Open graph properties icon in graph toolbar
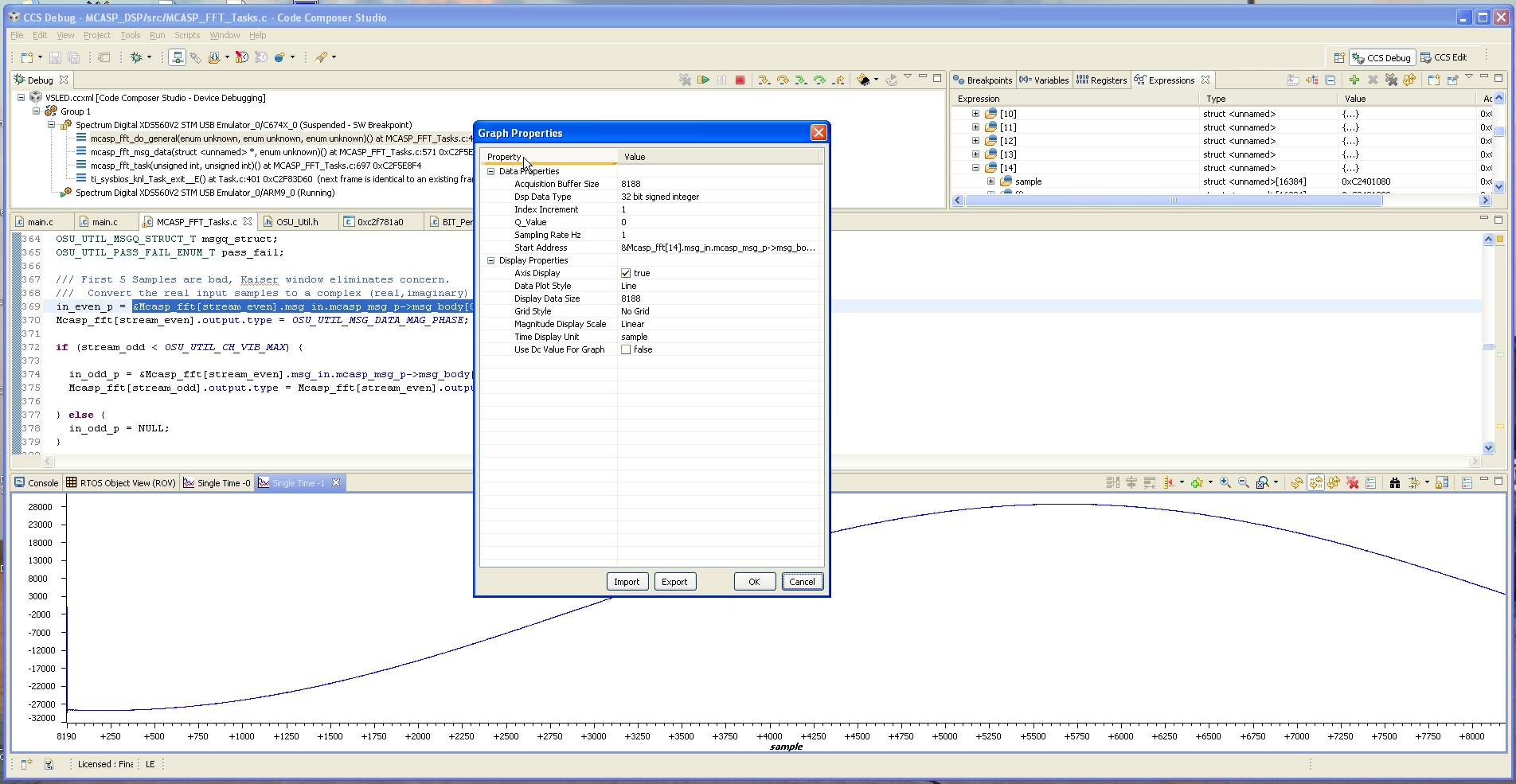The height and width of the screenshot is (784, 1516). pos(1370,482)
